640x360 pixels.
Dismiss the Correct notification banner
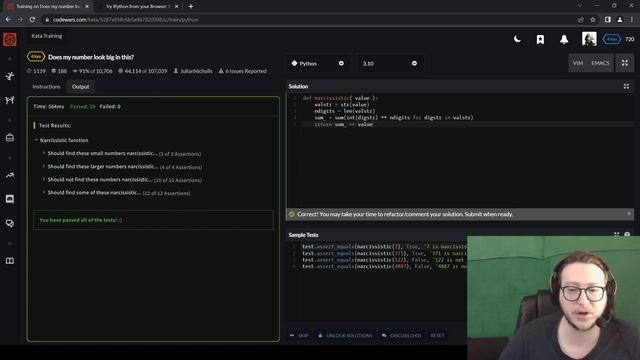[x=629, y=213]
